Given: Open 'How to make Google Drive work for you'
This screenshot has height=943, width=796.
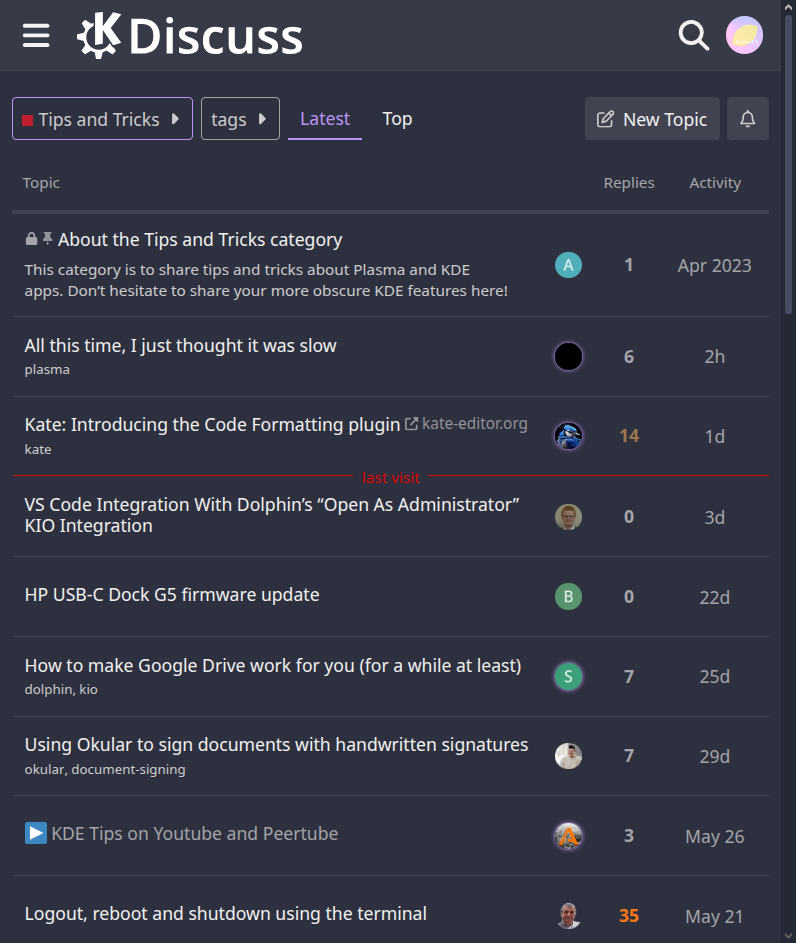Looking at the screenshot, I should 273,666.
